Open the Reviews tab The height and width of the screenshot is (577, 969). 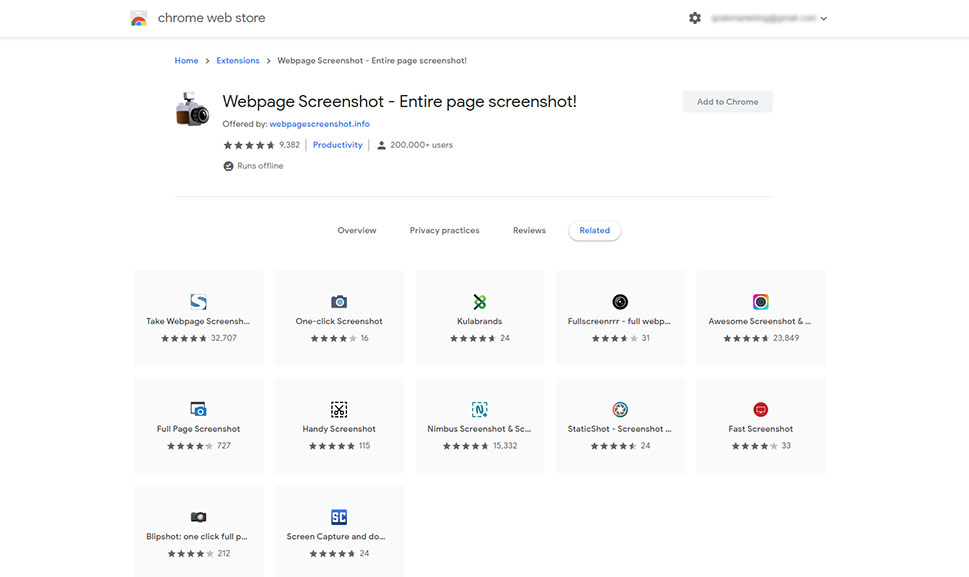coord(529,230)
